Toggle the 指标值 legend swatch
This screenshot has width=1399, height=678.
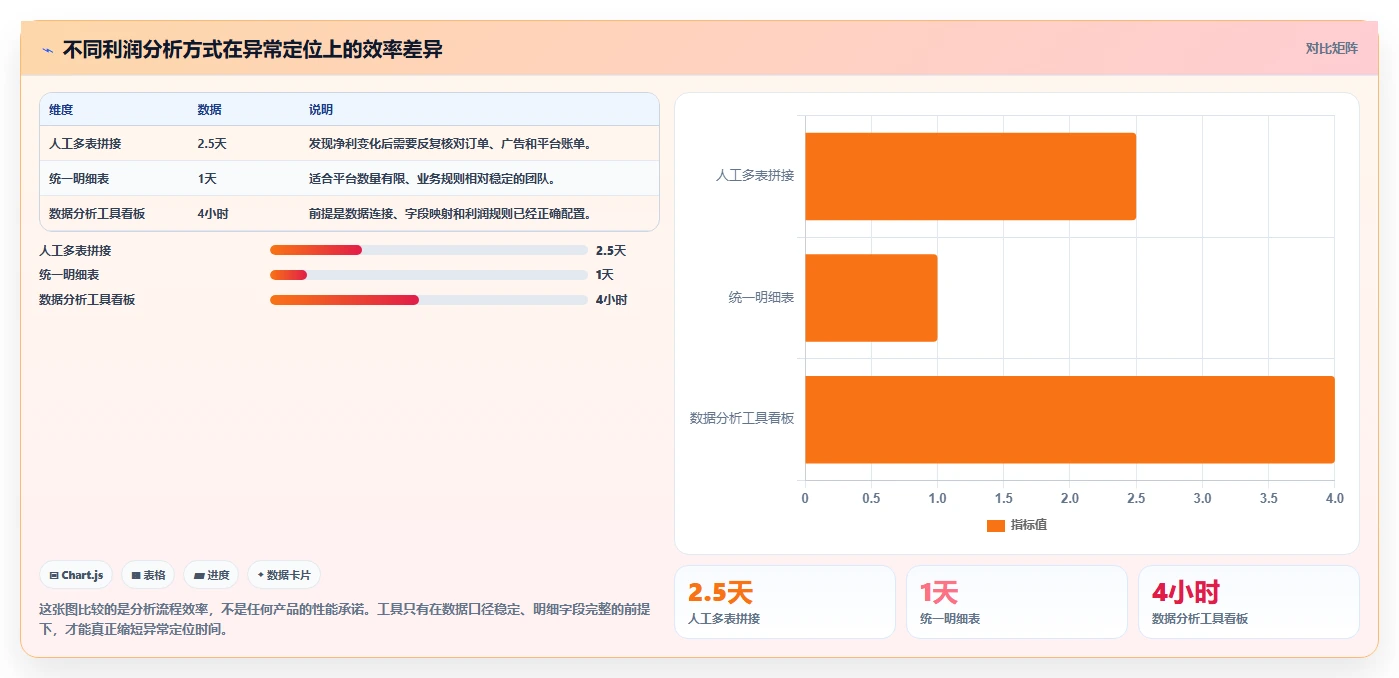[995, 525]
